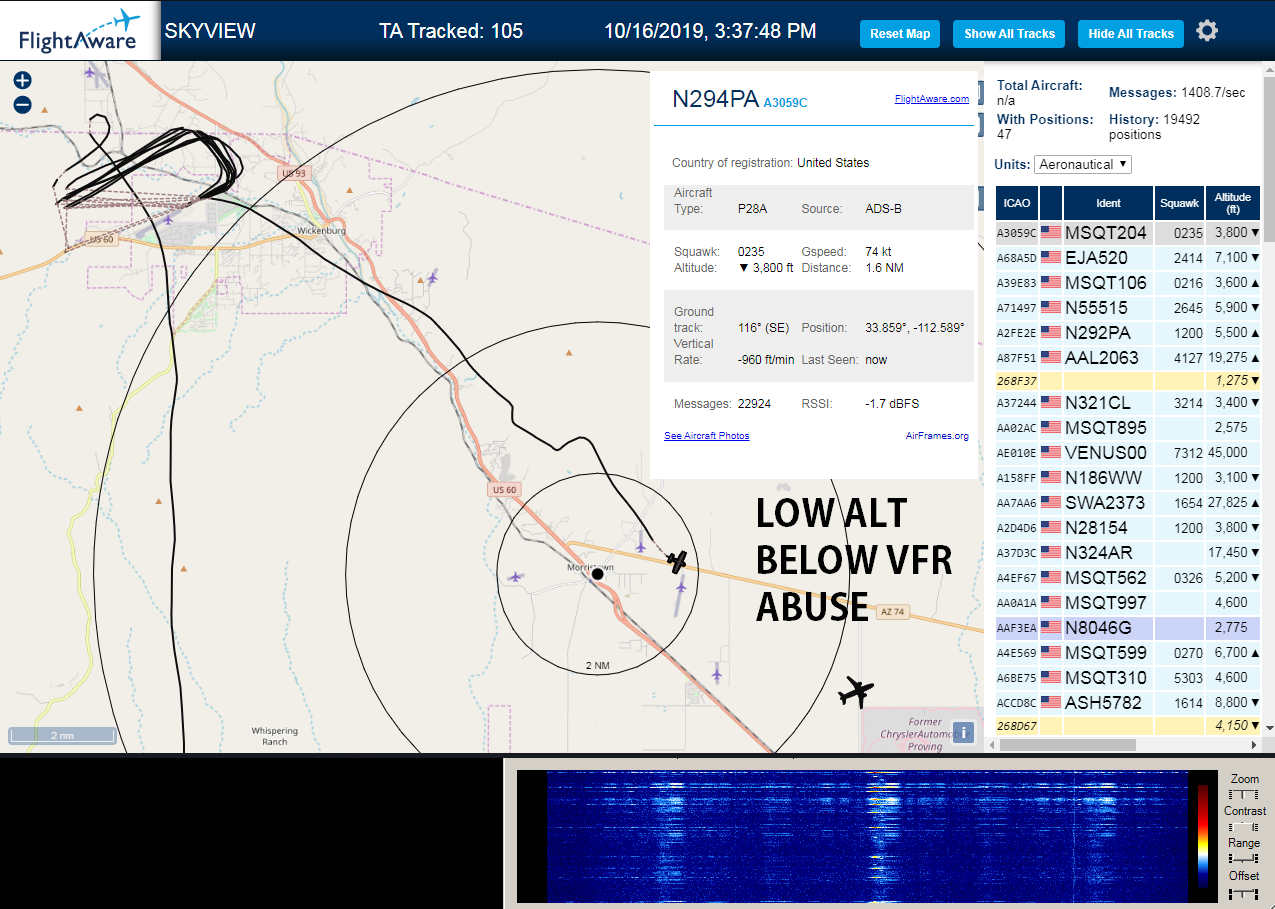The width and height of the screenshot is (1275, 909).
Task: Select the N186WW aircraft row
Action: click(1129, 478)
